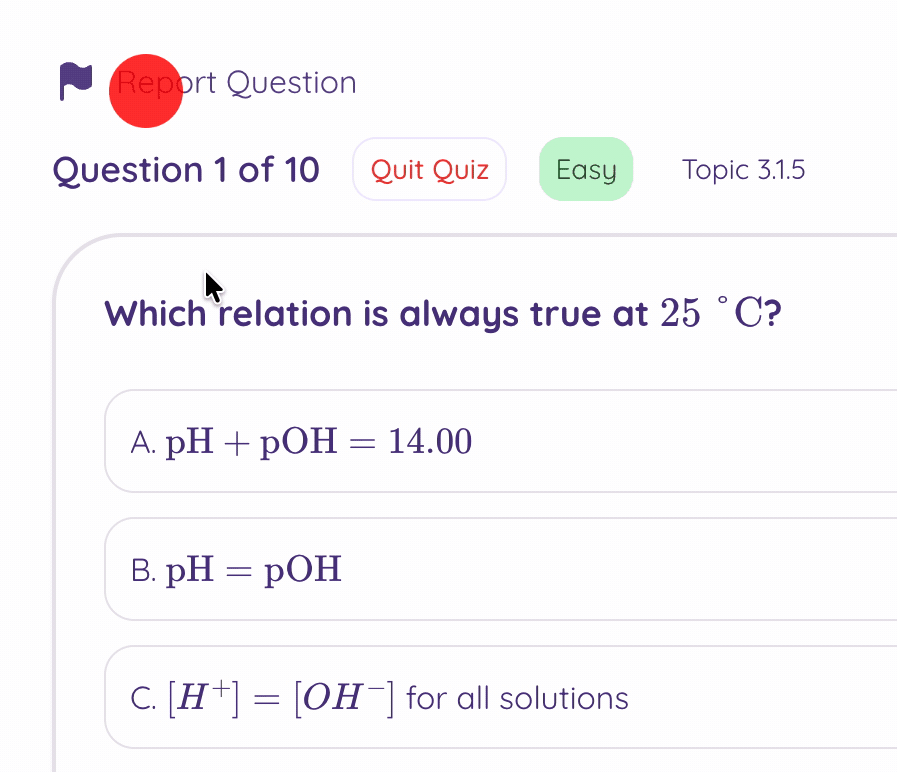This screenshot has width=897, height=772.
Task: Click the red circle marker over Report
Action: click(x=146, y=91)
